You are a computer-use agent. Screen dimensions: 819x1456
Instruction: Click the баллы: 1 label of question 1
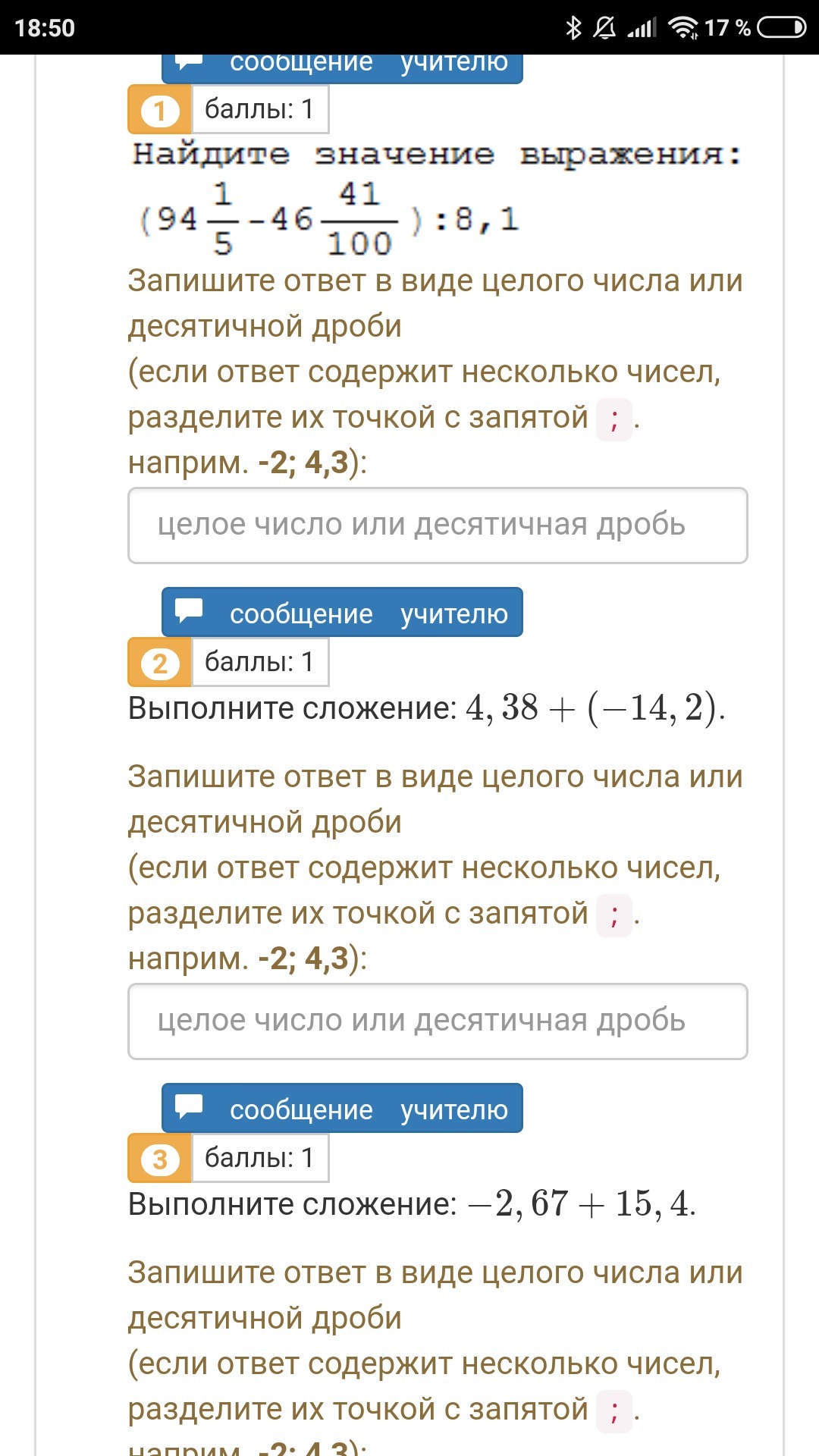259,109
